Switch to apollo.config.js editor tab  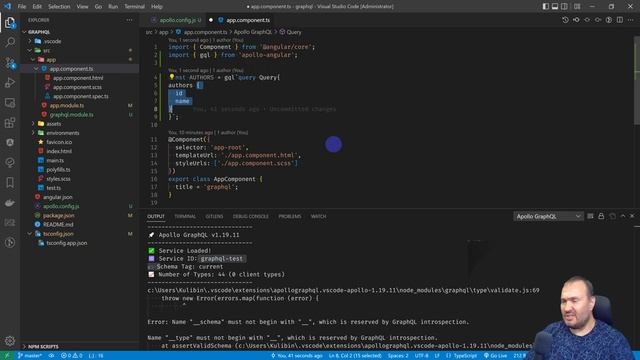point(176,20)
